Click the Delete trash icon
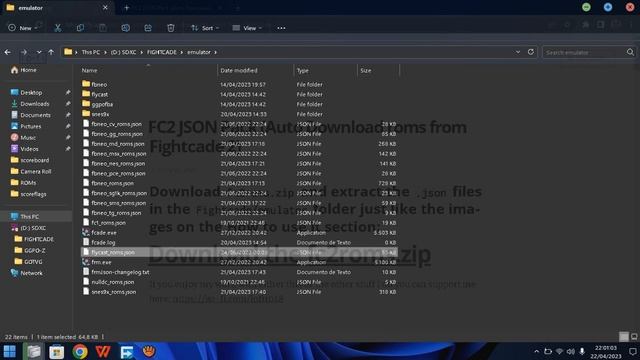The height and width of the screenshot is (360, 640). pos(171,28)
